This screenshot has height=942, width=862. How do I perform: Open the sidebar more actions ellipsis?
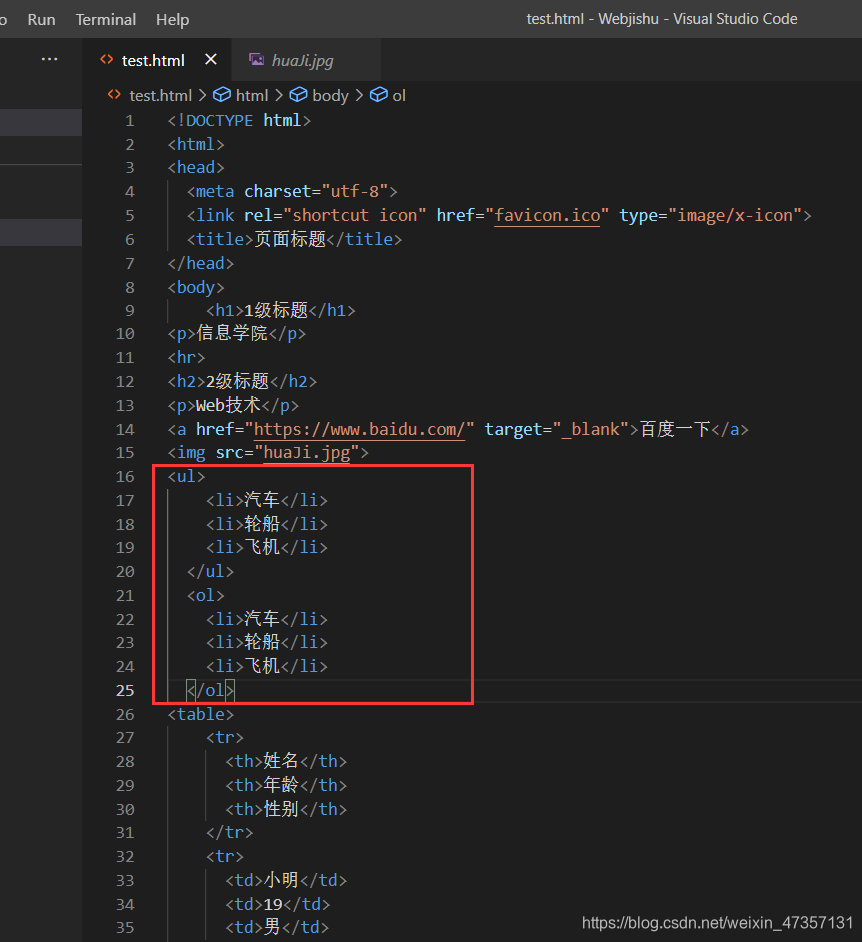(50, 59)
